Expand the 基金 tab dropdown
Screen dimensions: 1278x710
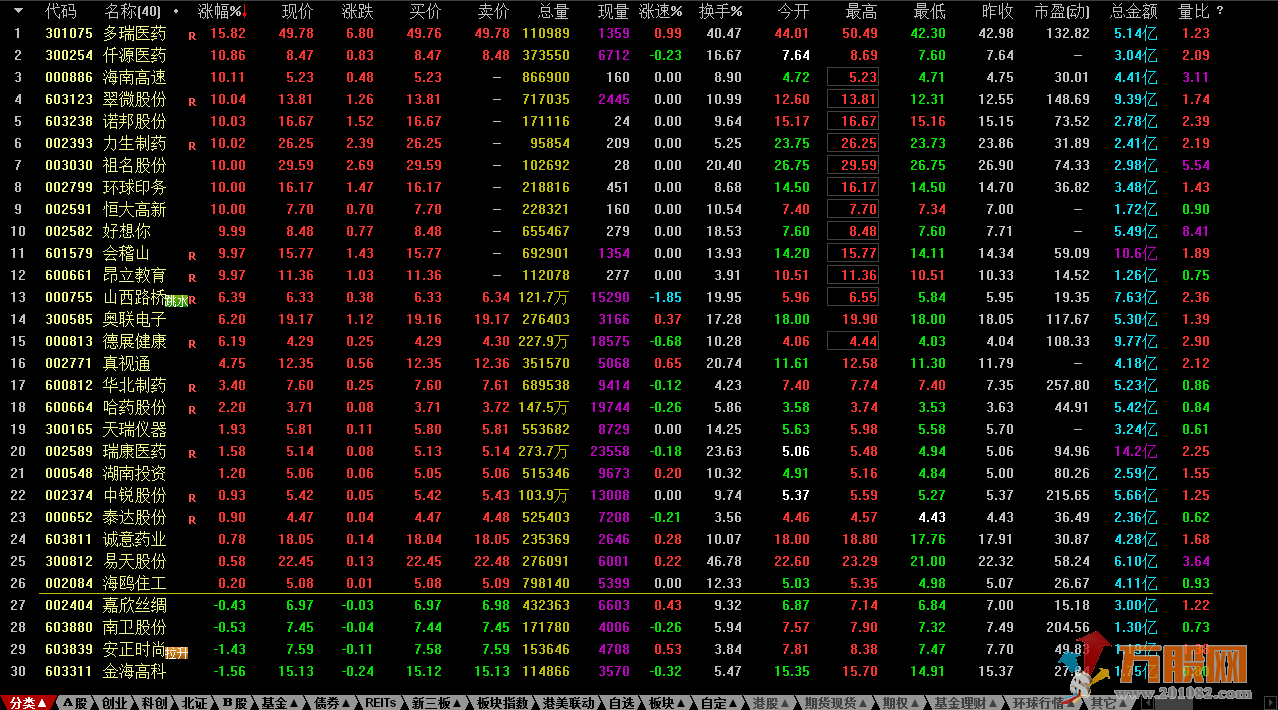[281, 703]
